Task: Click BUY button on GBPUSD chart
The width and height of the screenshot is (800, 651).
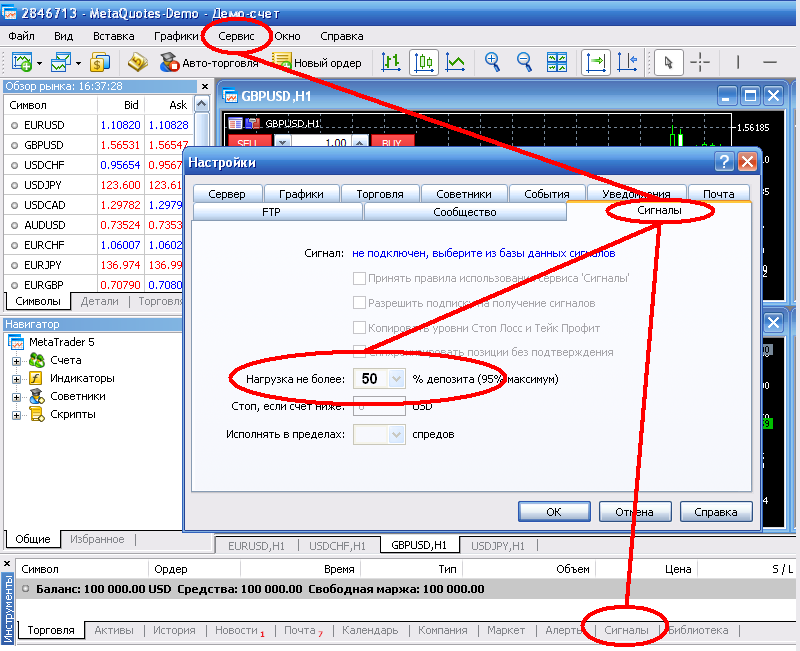Action: click(x=392, y=142)
